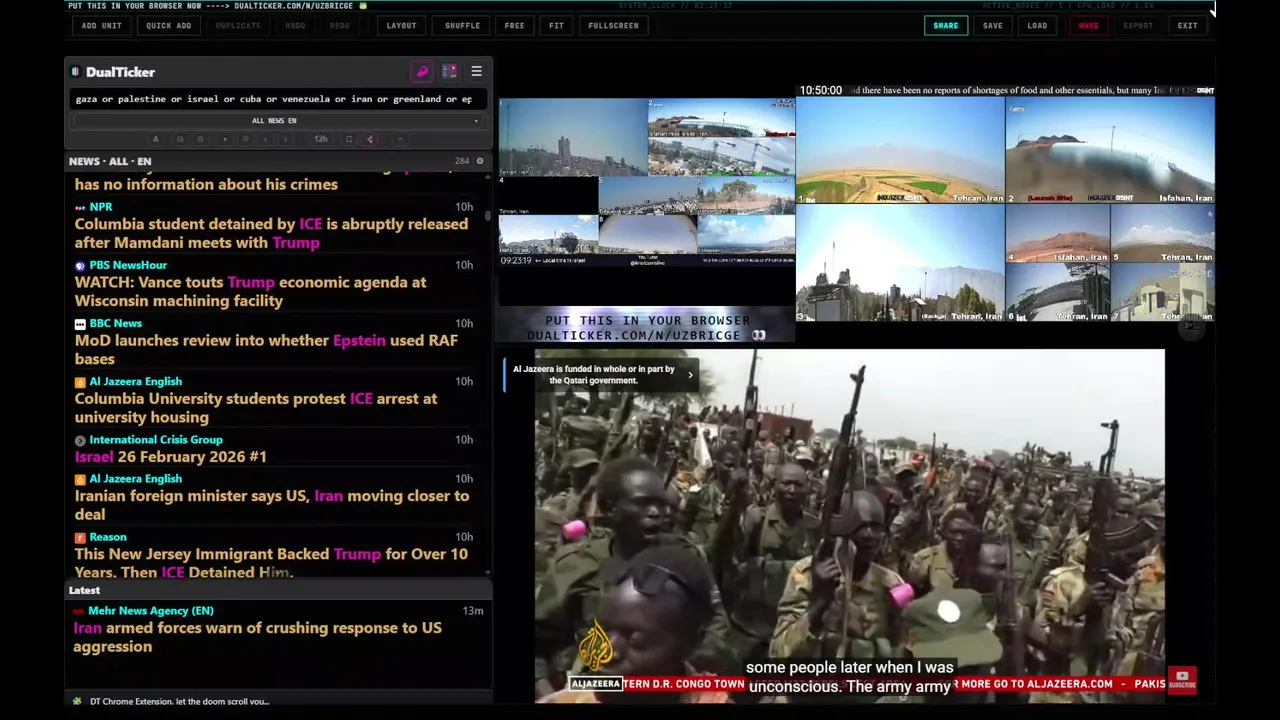The width and height of the screenshot is (1280, 720).
Task: Open Israel 26 February 2026 #1 headline
Action: coord(170,456)
